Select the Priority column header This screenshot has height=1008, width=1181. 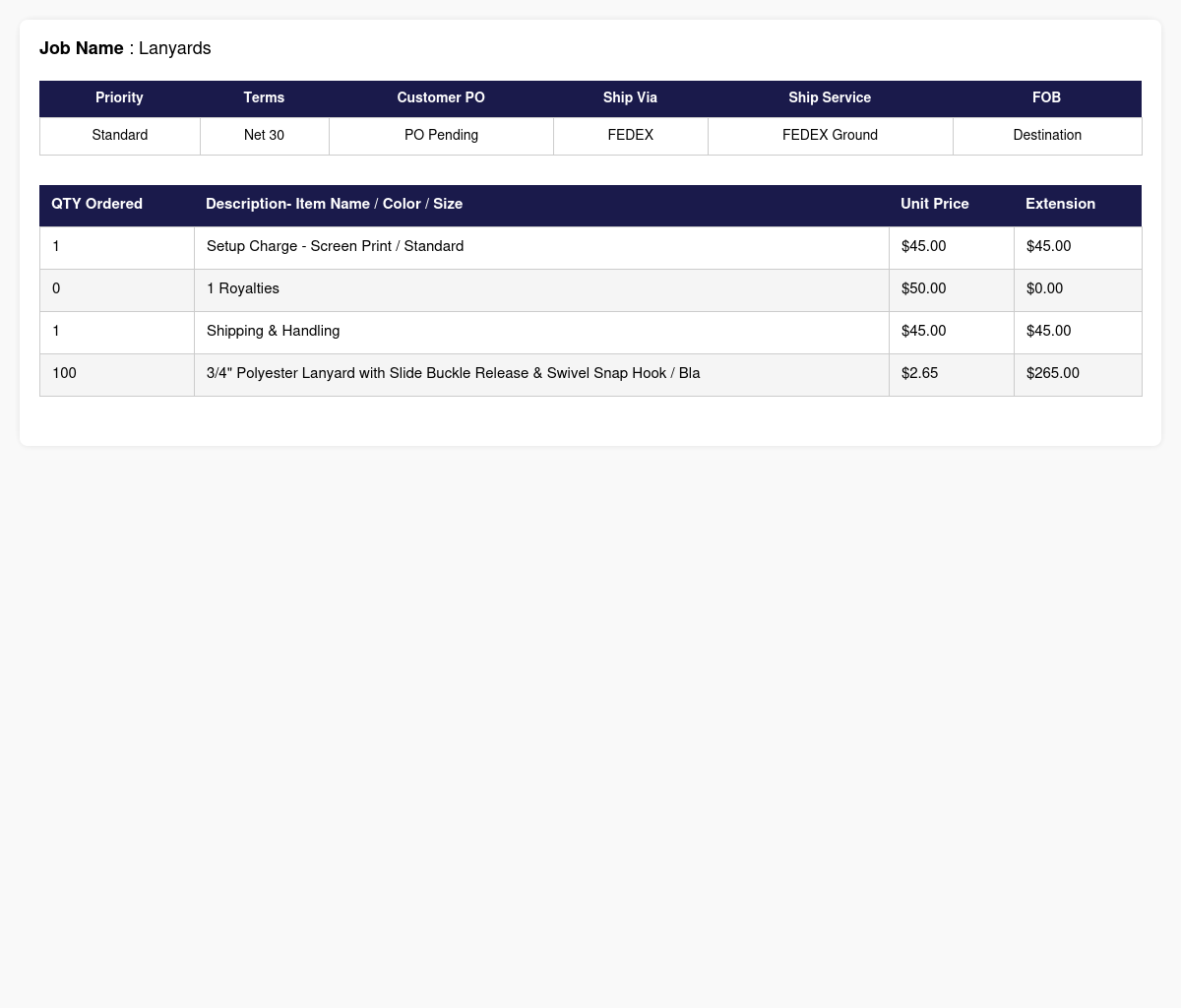pyautogui.click(x=120, y=98)
